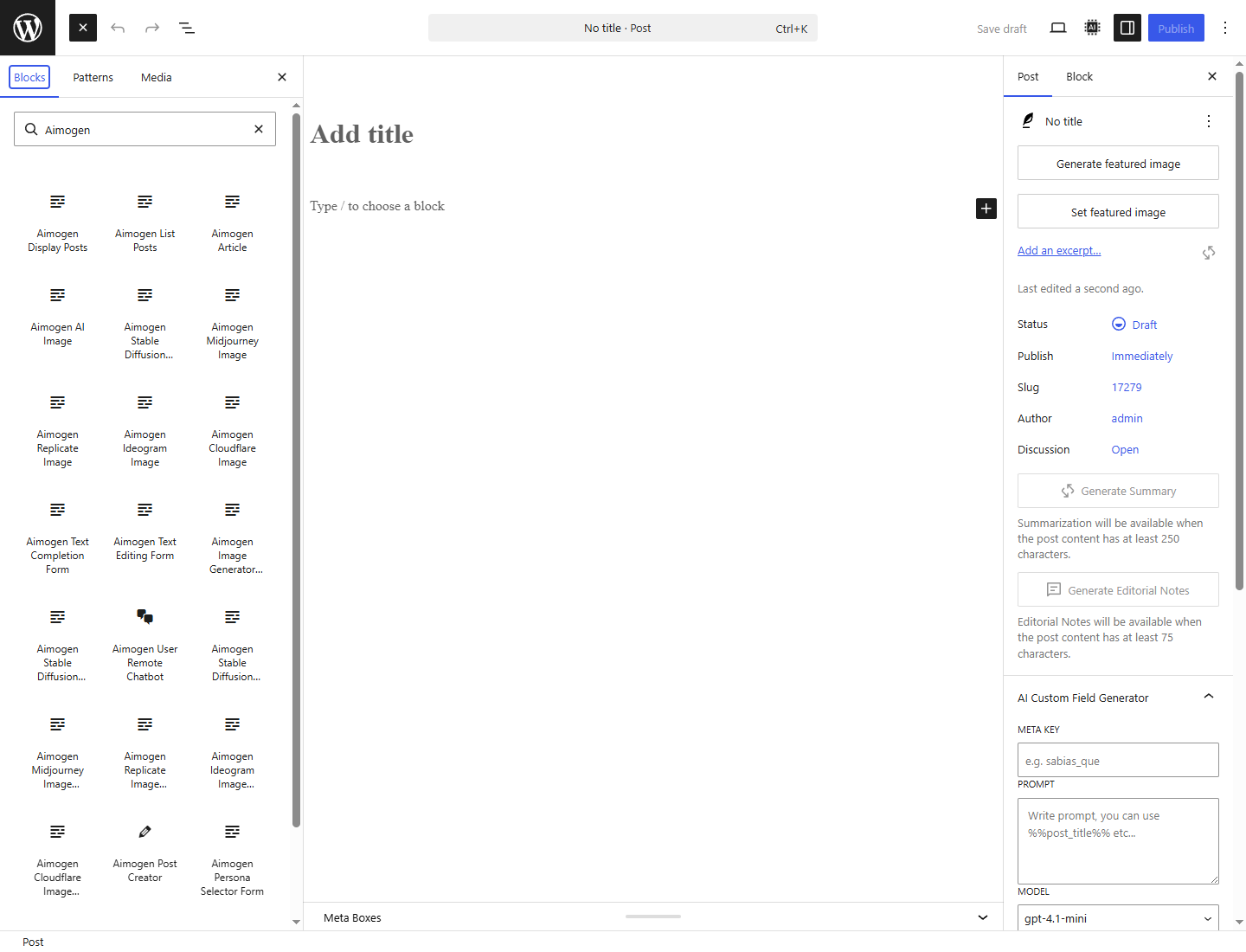Open preview device view icon
Viewport: 1246px width, 952px height.
(1058, 28)
